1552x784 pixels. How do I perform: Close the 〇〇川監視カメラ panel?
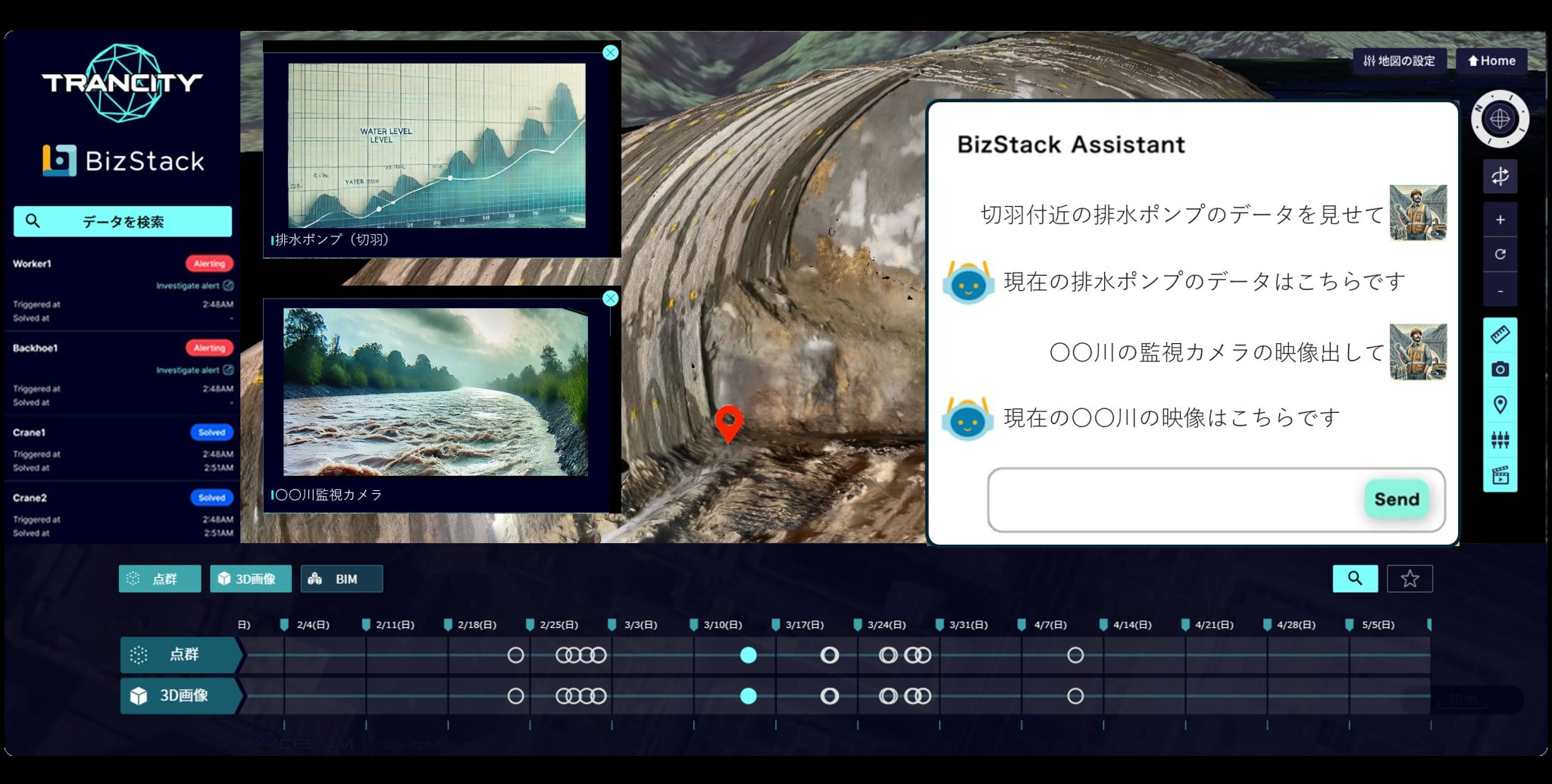point(610,298)
